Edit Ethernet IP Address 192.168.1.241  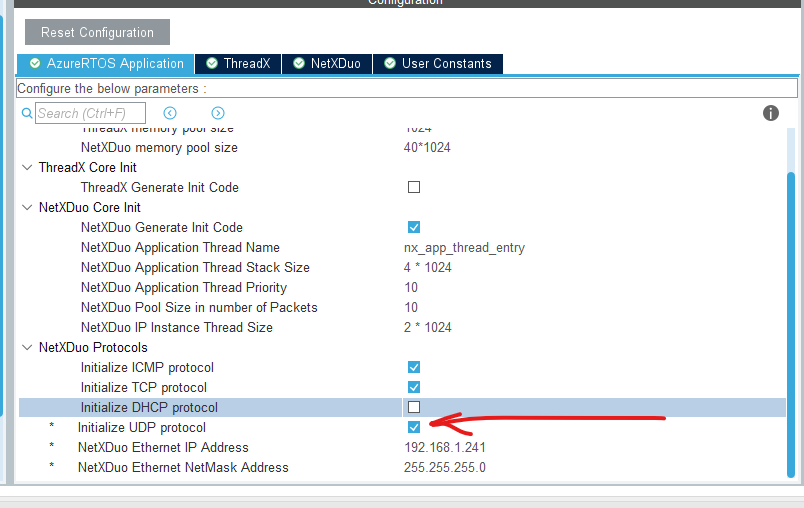(445, 448)
